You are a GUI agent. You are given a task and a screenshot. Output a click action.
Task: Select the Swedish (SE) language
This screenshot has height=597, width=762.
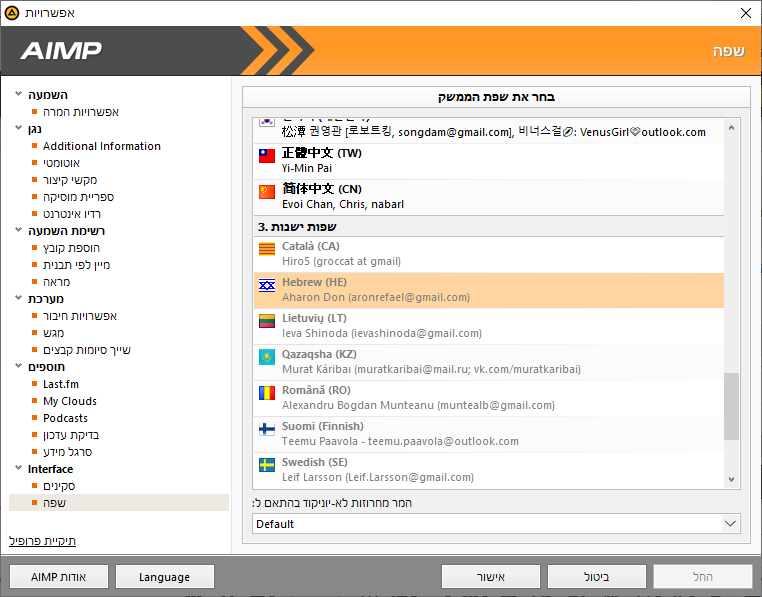(489, 471)
